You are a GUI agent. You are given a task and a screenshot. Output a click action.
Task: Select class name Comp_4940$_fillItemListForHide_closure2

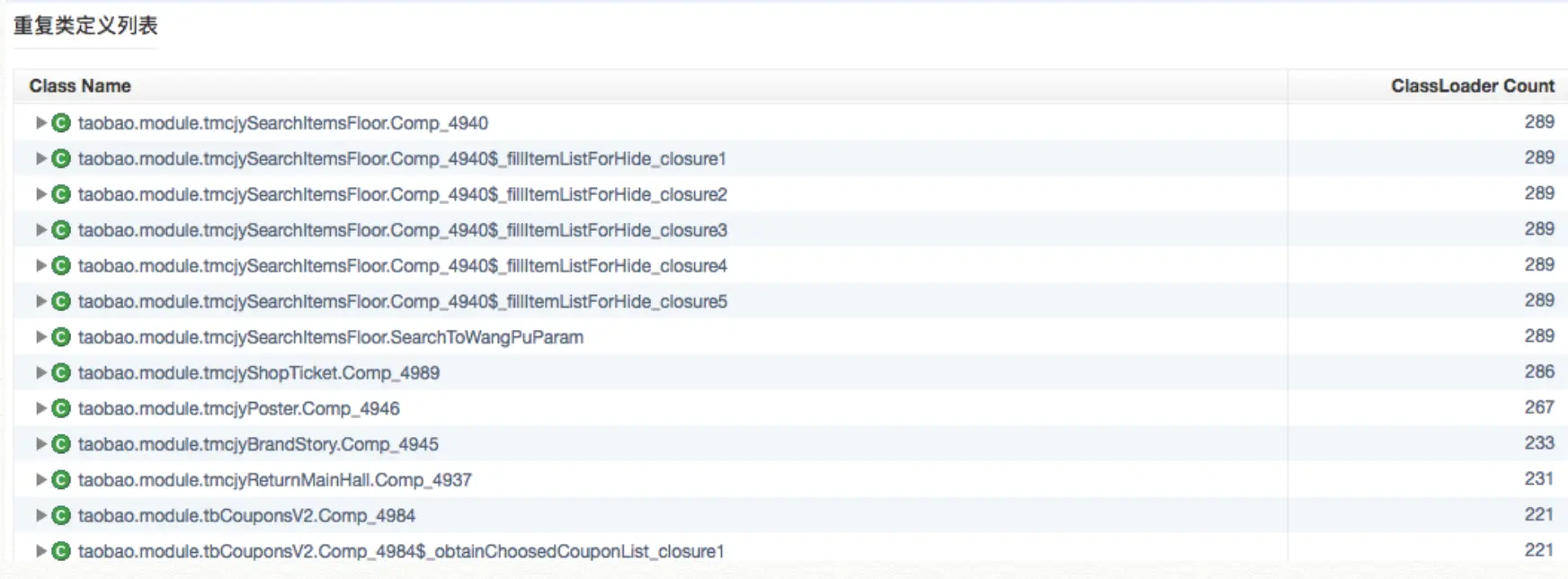403,195
